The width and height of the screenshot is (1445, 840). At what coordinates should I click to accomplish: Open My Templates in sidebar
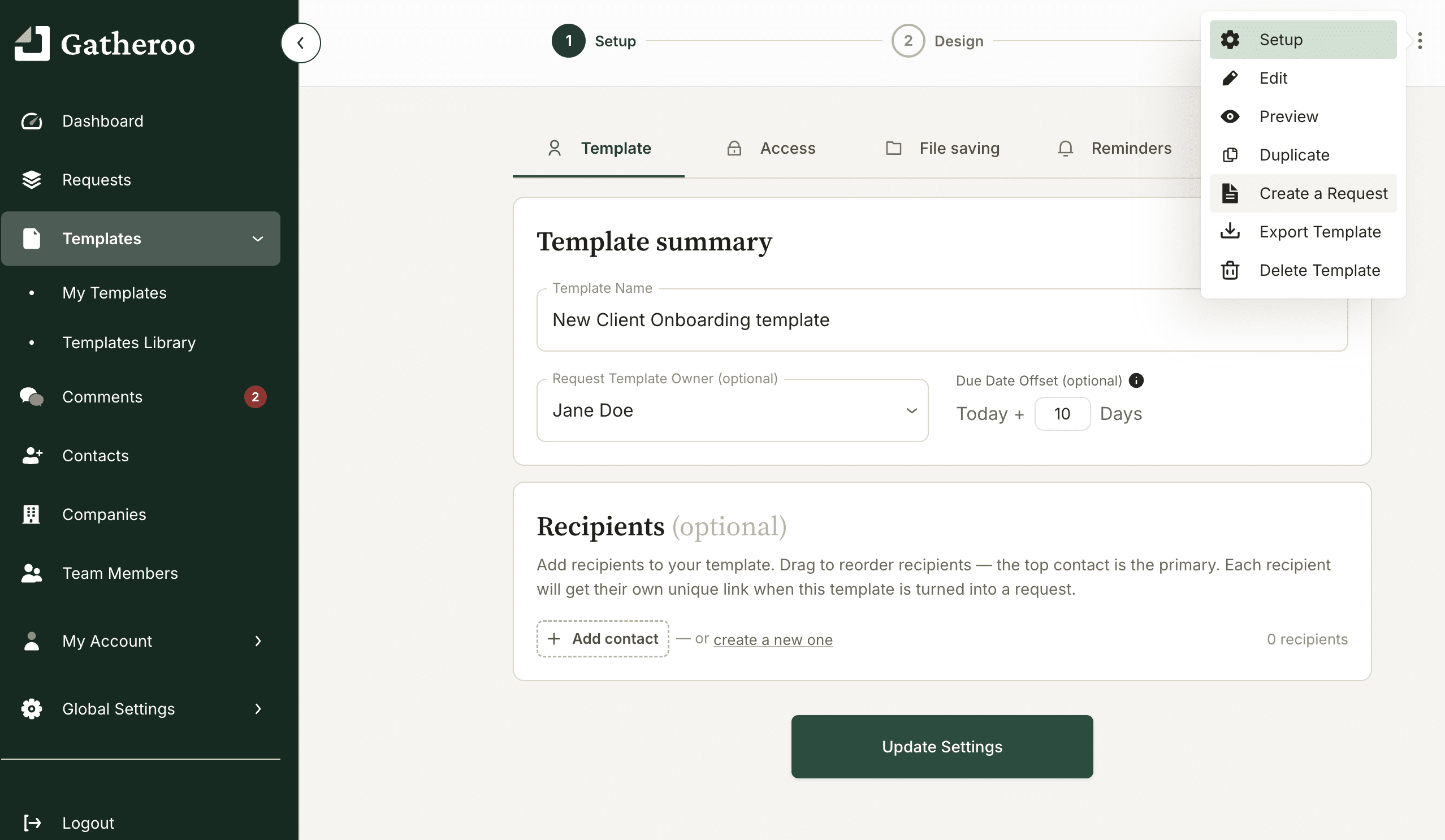(115, 293)
